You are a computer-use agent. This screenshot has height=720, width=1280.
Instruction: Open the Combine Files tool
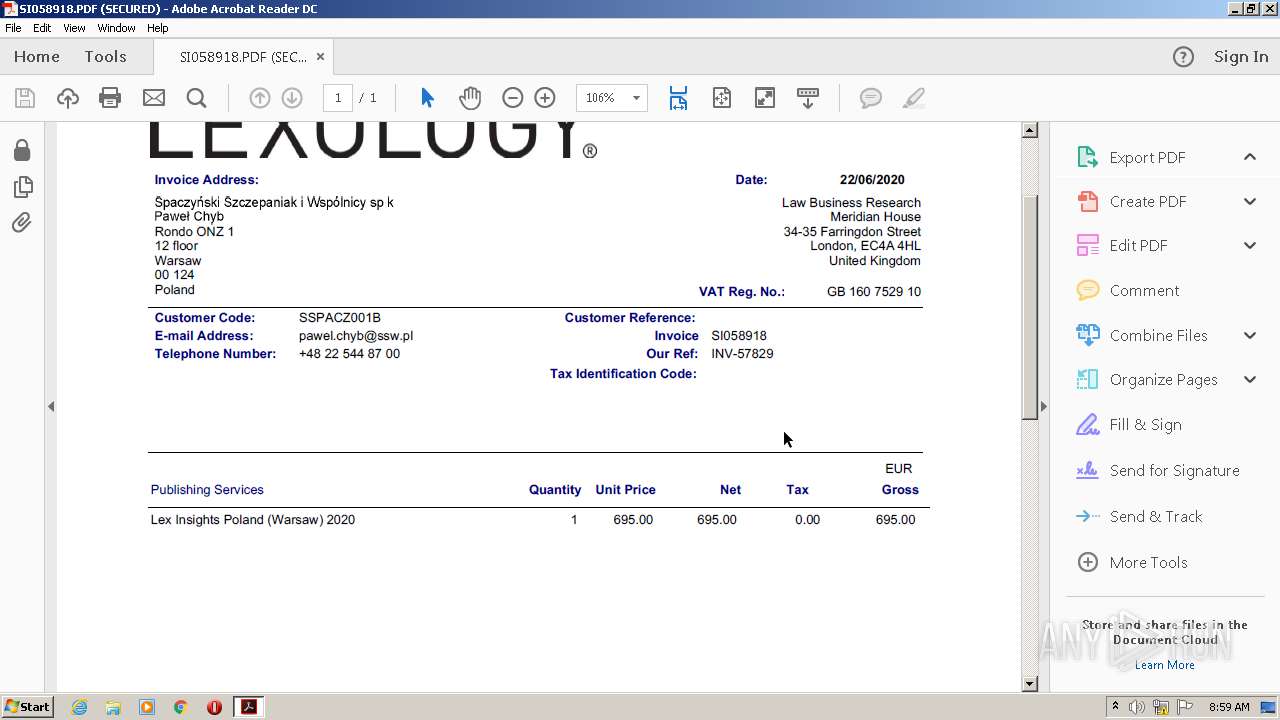click(x=1158, y=335)
